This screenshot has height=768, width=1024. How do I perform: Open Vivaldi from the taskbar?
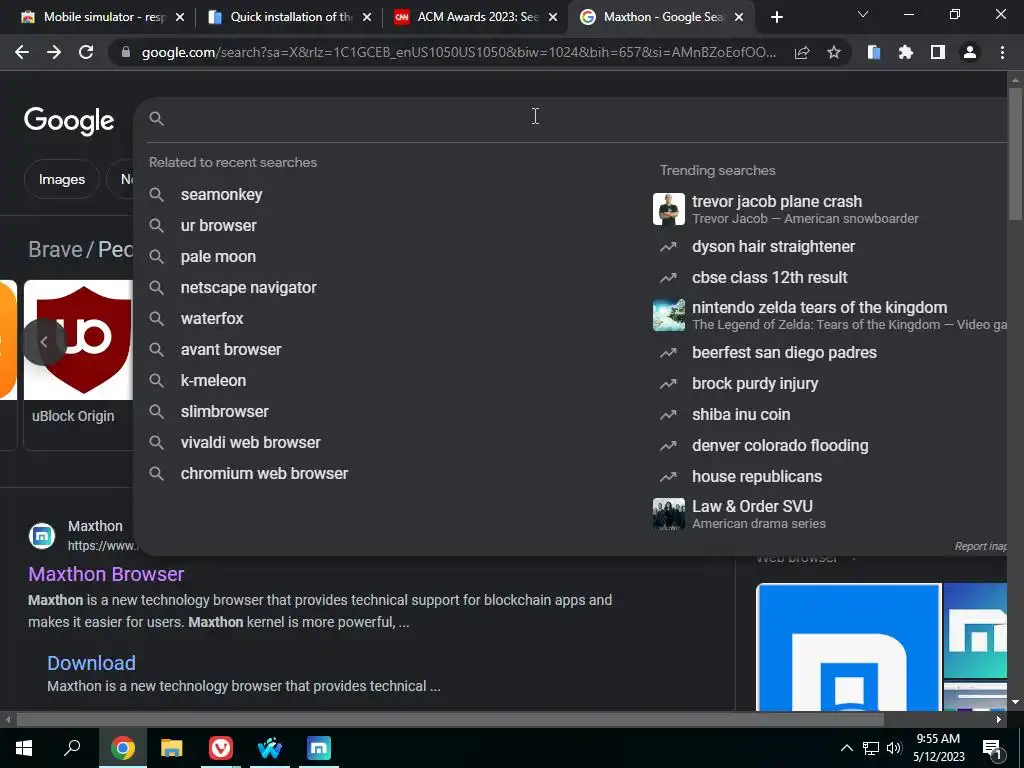tap(221, 748)
